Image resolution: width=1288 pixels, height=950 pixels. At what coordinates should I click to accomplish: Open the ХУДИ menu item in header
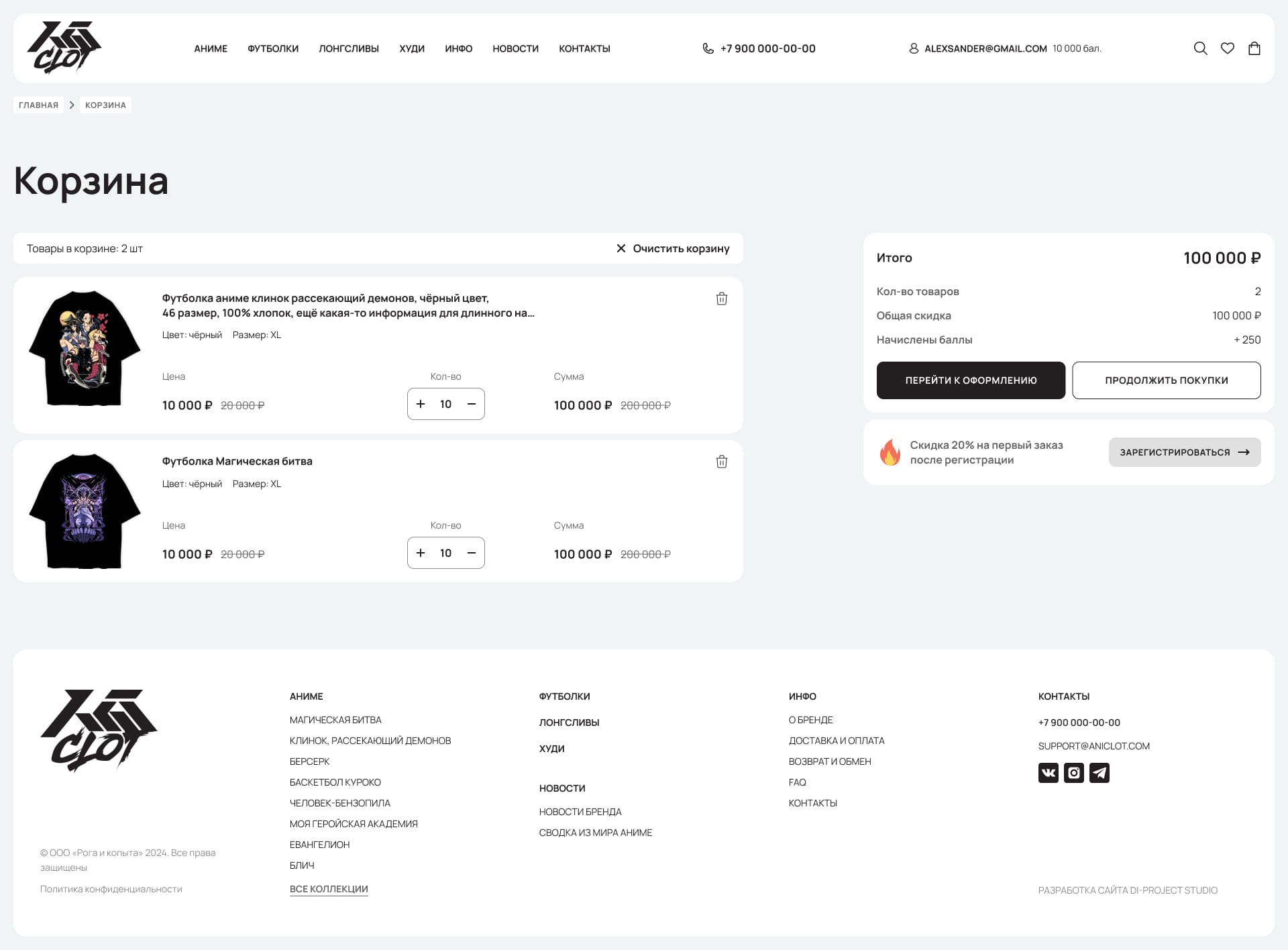pos(411,49)
